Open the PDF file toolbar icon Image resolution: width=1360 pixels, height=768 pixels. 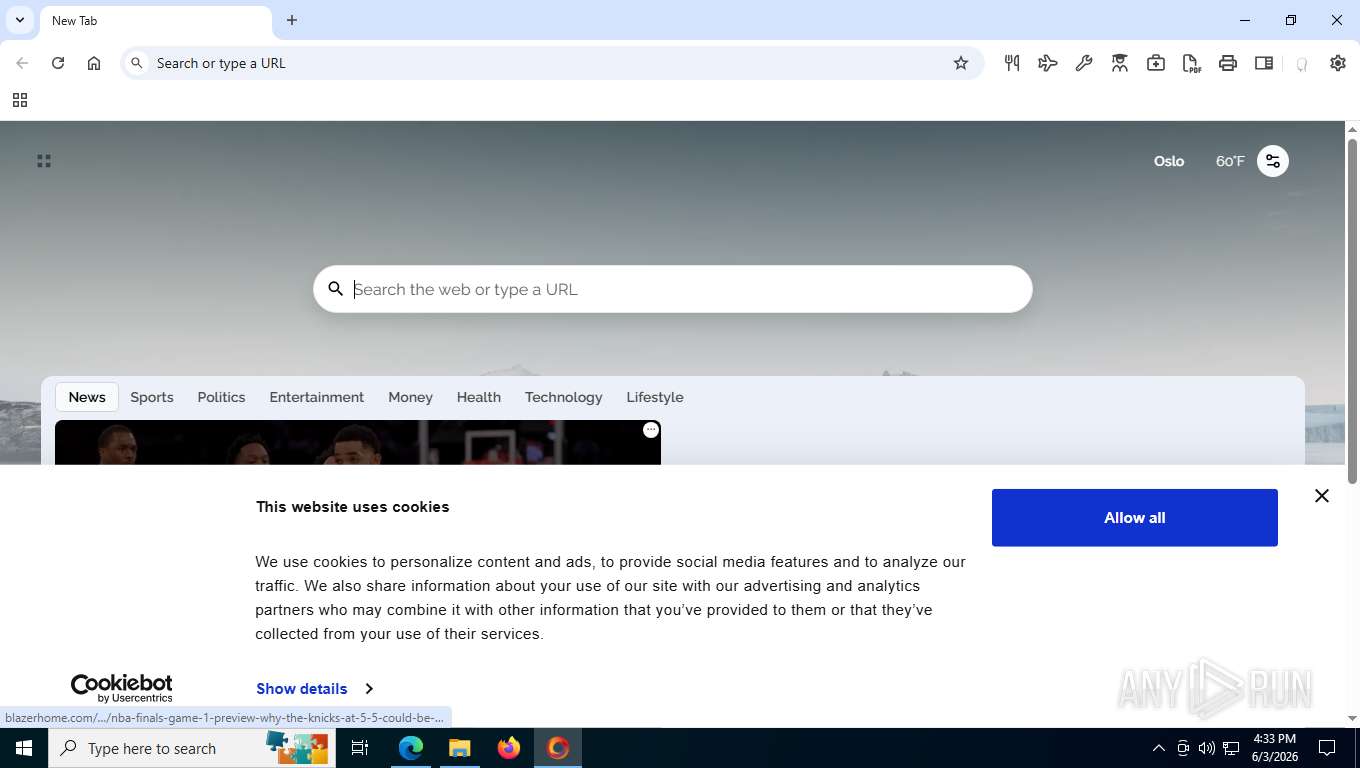[x=1192, y=63]
